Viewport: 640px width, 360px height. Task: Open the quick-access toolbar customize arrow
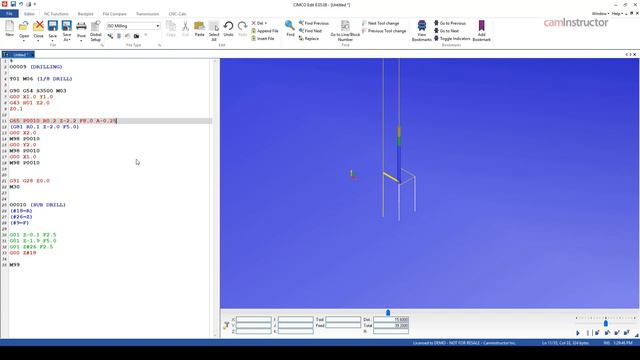click(x=35, y=4)
